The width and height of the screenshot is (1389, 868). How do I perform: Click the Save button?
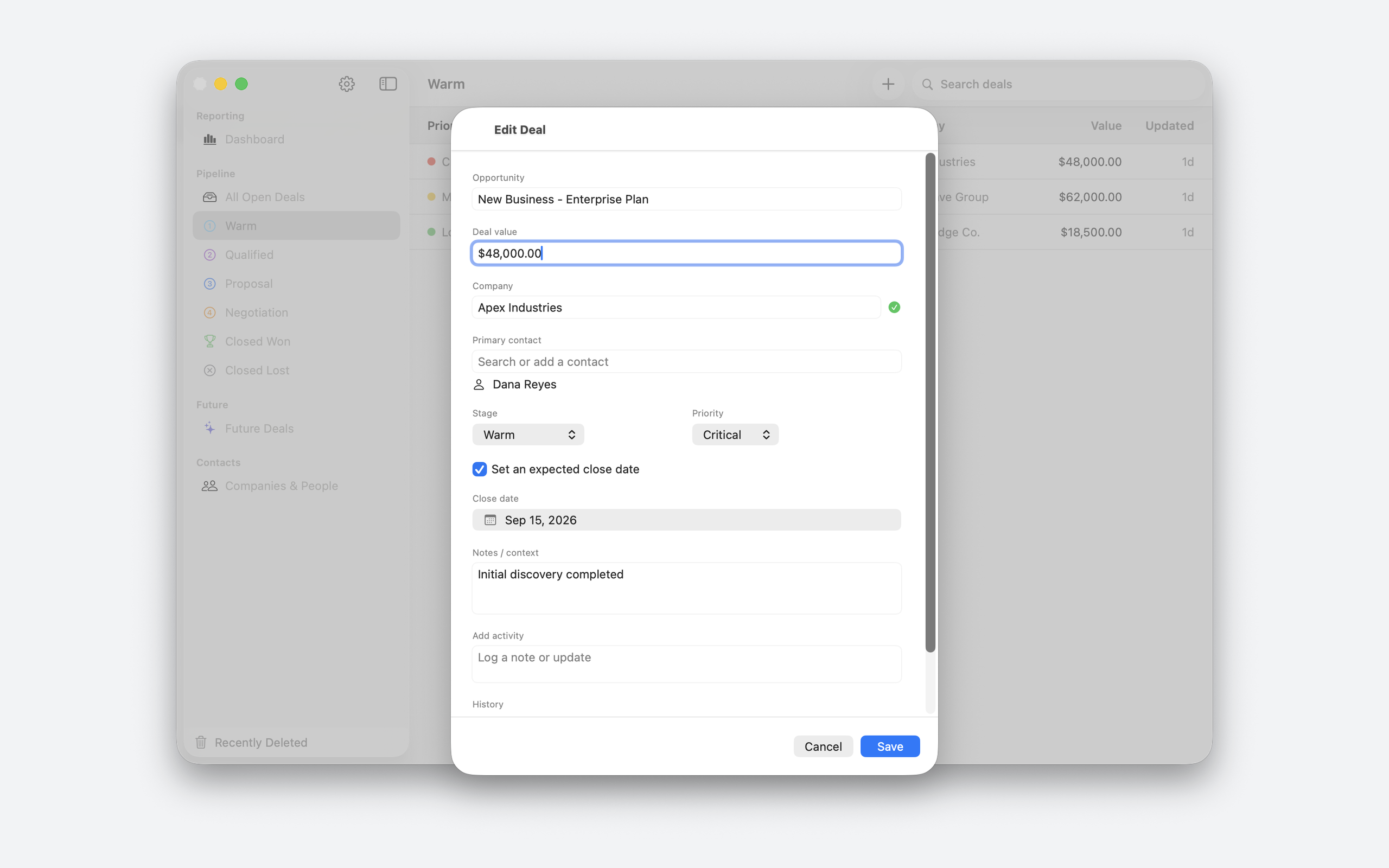(x=890, y=746)
